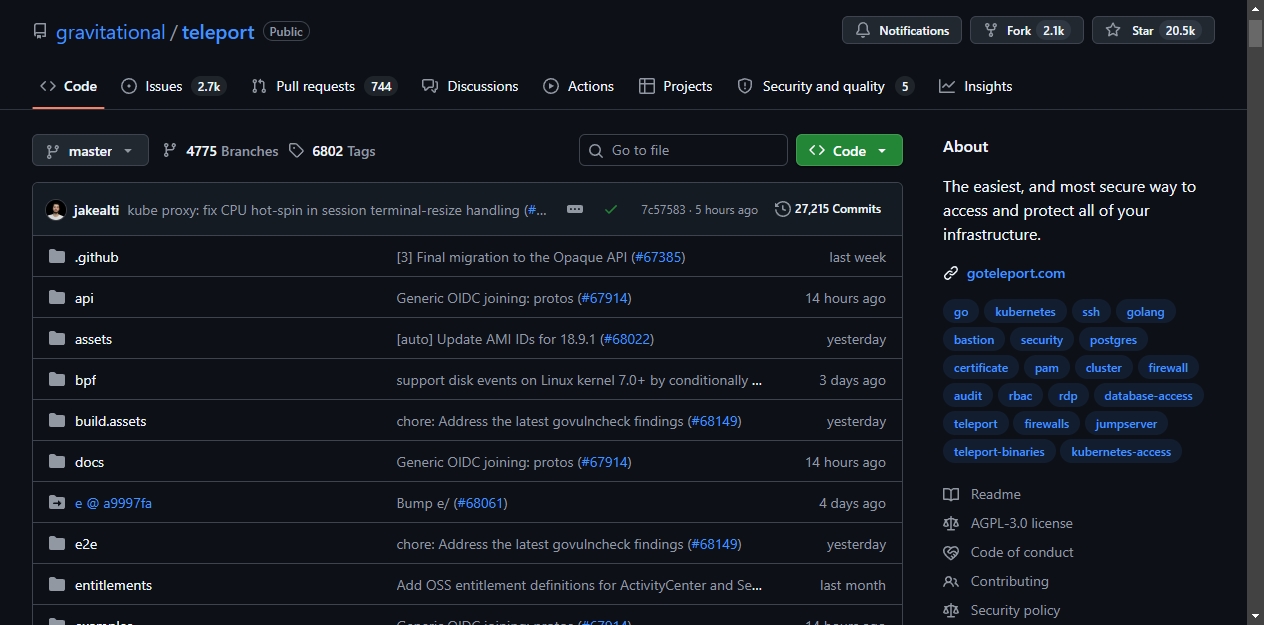Click the build.assets folder icon
The height and width of the screenshot is (625, 1264).
[x=57, y=421]
